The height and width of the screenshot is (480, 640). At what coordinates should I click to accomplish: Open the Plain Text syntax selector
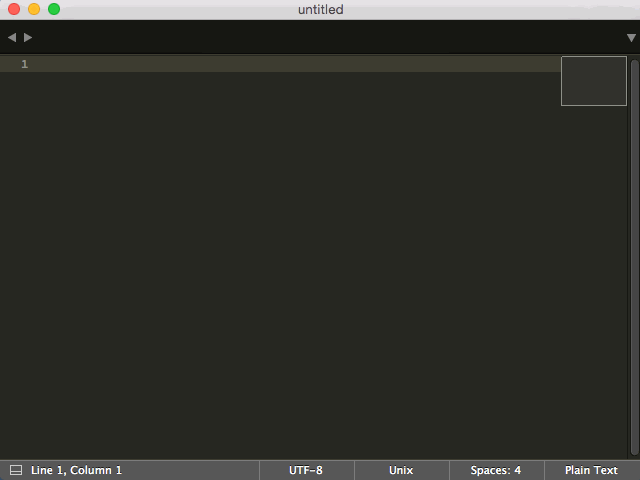coord(591,470)
